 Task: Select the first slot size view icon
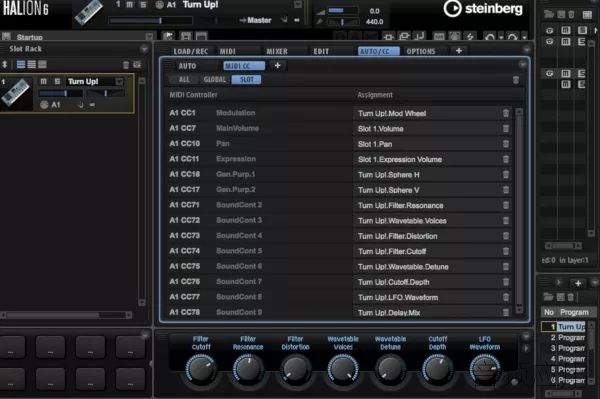pos(21,65)
